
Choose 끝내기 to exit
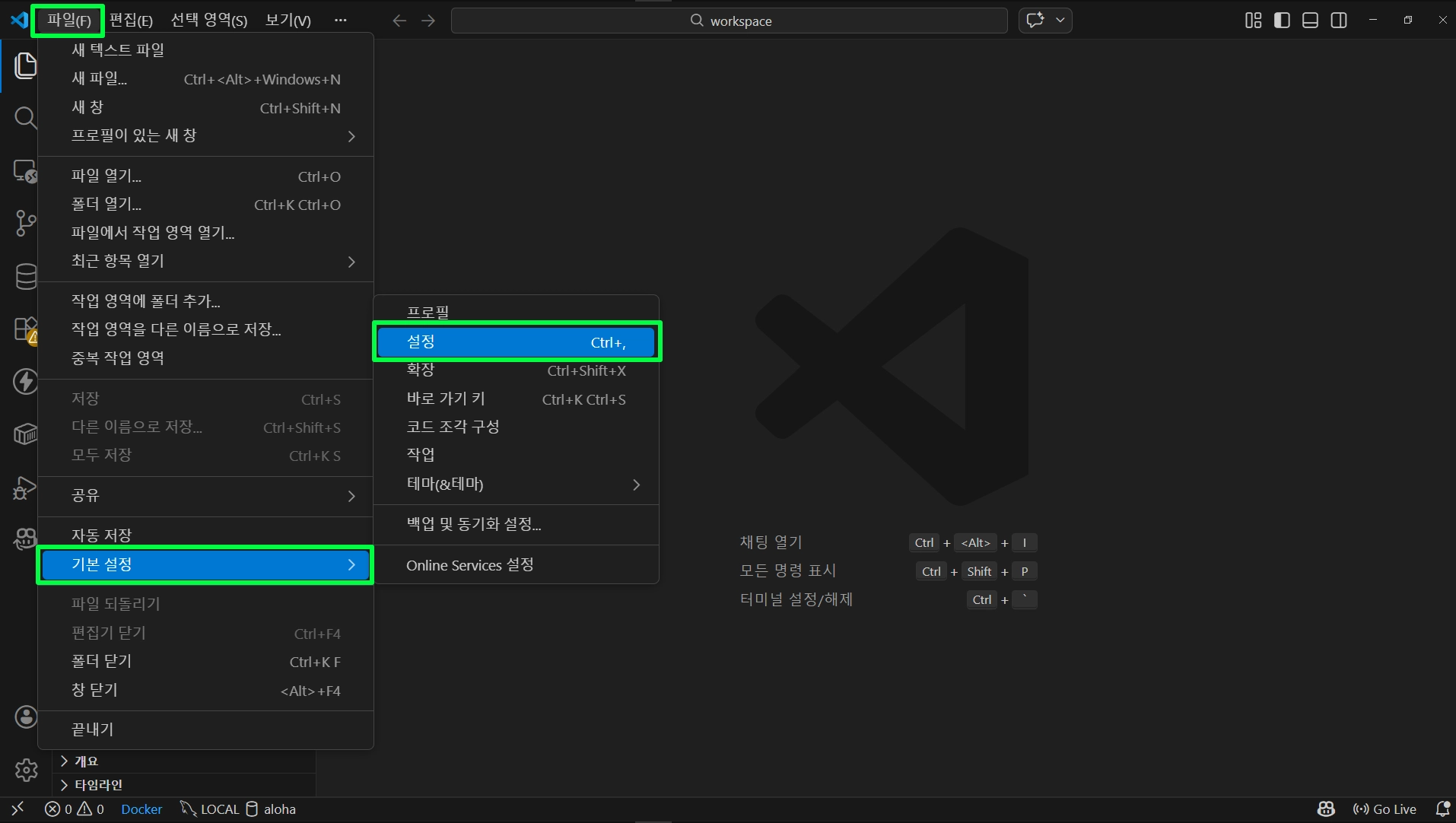(205, 729)
